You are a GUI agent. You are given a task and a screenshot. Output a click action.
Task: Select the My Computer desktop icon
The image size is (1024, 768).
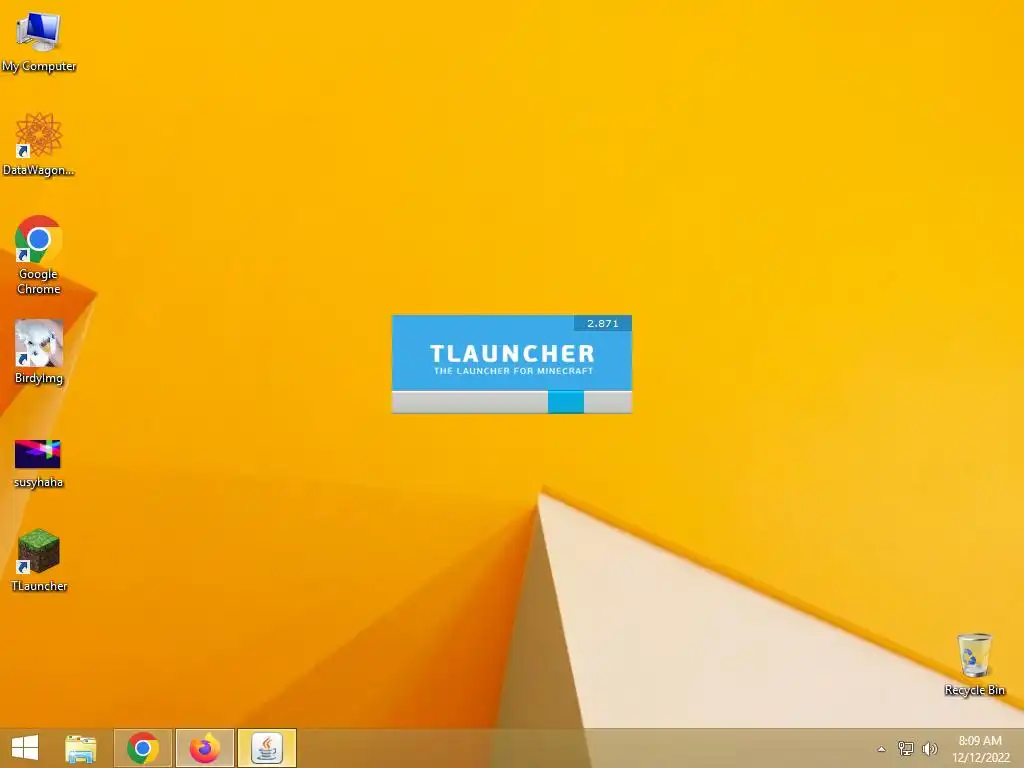click(39, 42)
